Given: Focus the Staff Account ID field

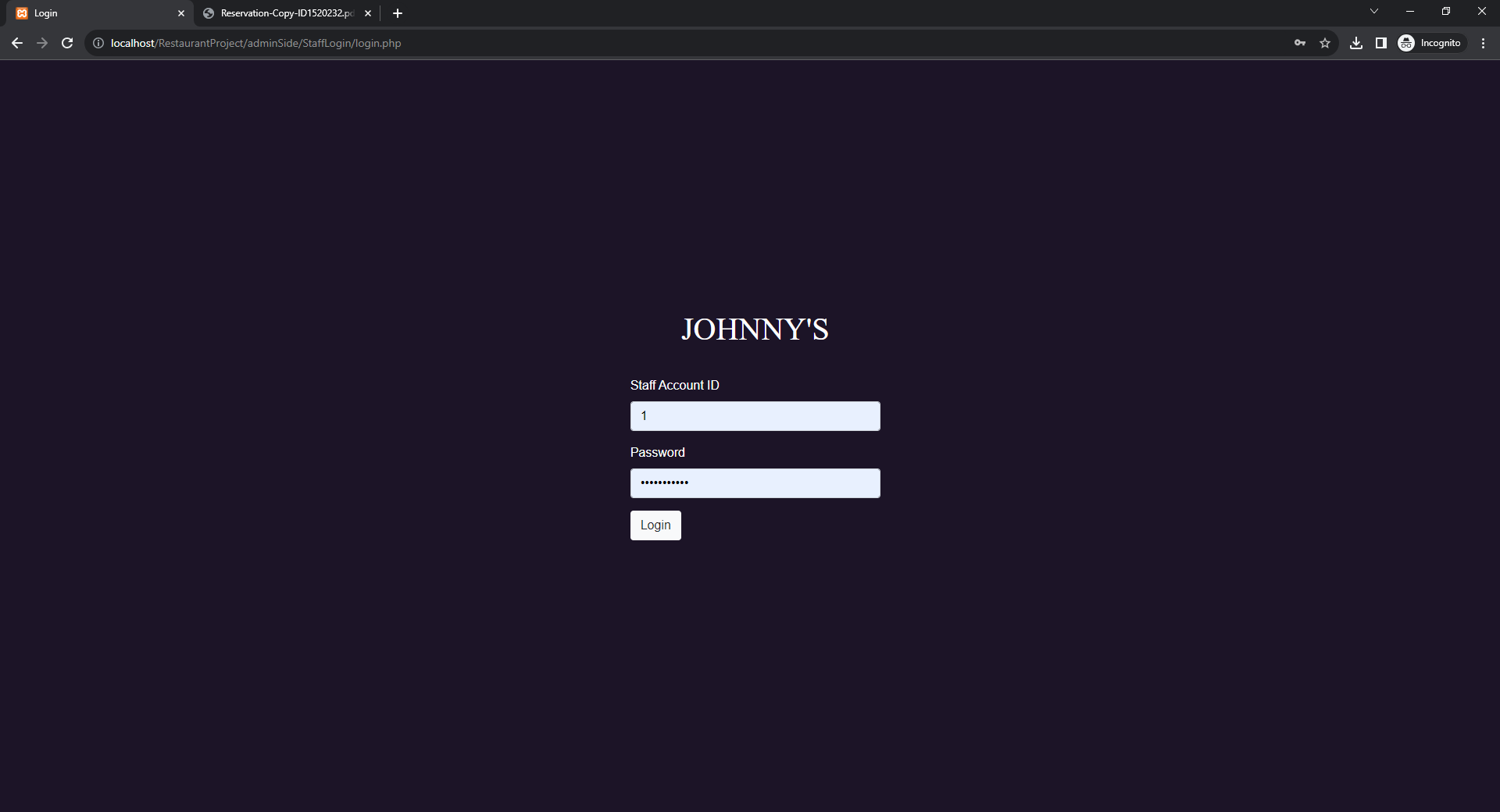Looking at the screenshot, I should click(755, 416).
